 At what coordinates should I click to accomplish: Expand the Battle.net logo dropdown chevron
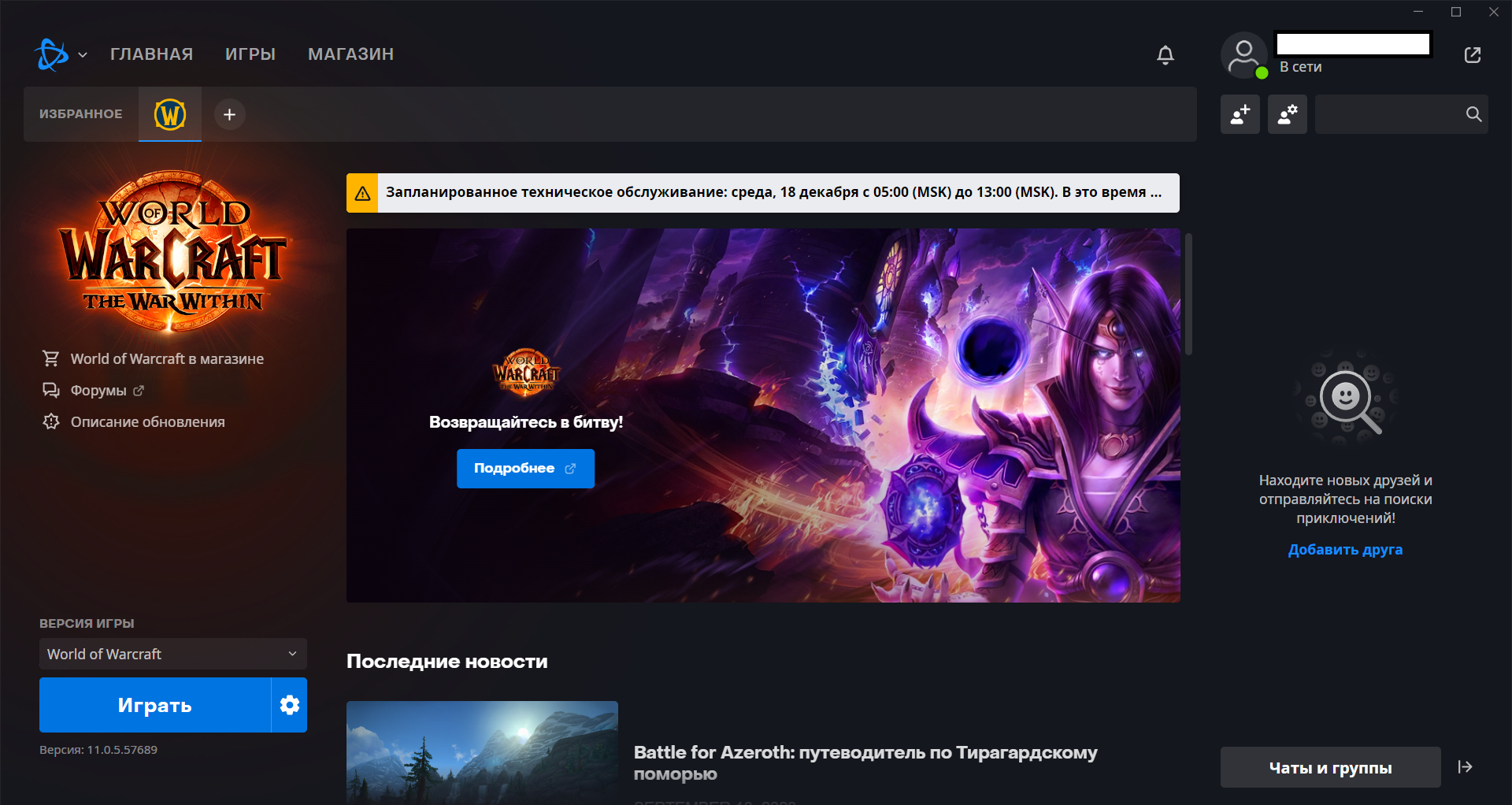coord(83,55)
